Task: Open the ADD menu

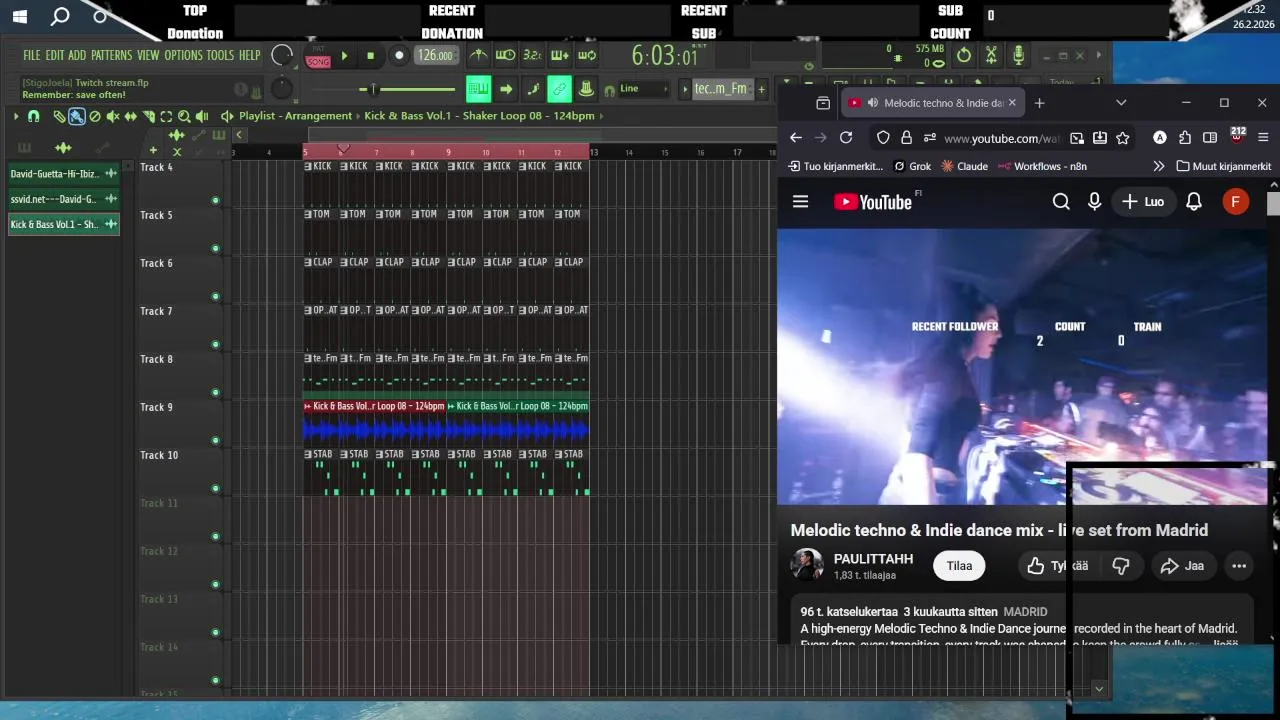Action: click(x=77, y=56)
